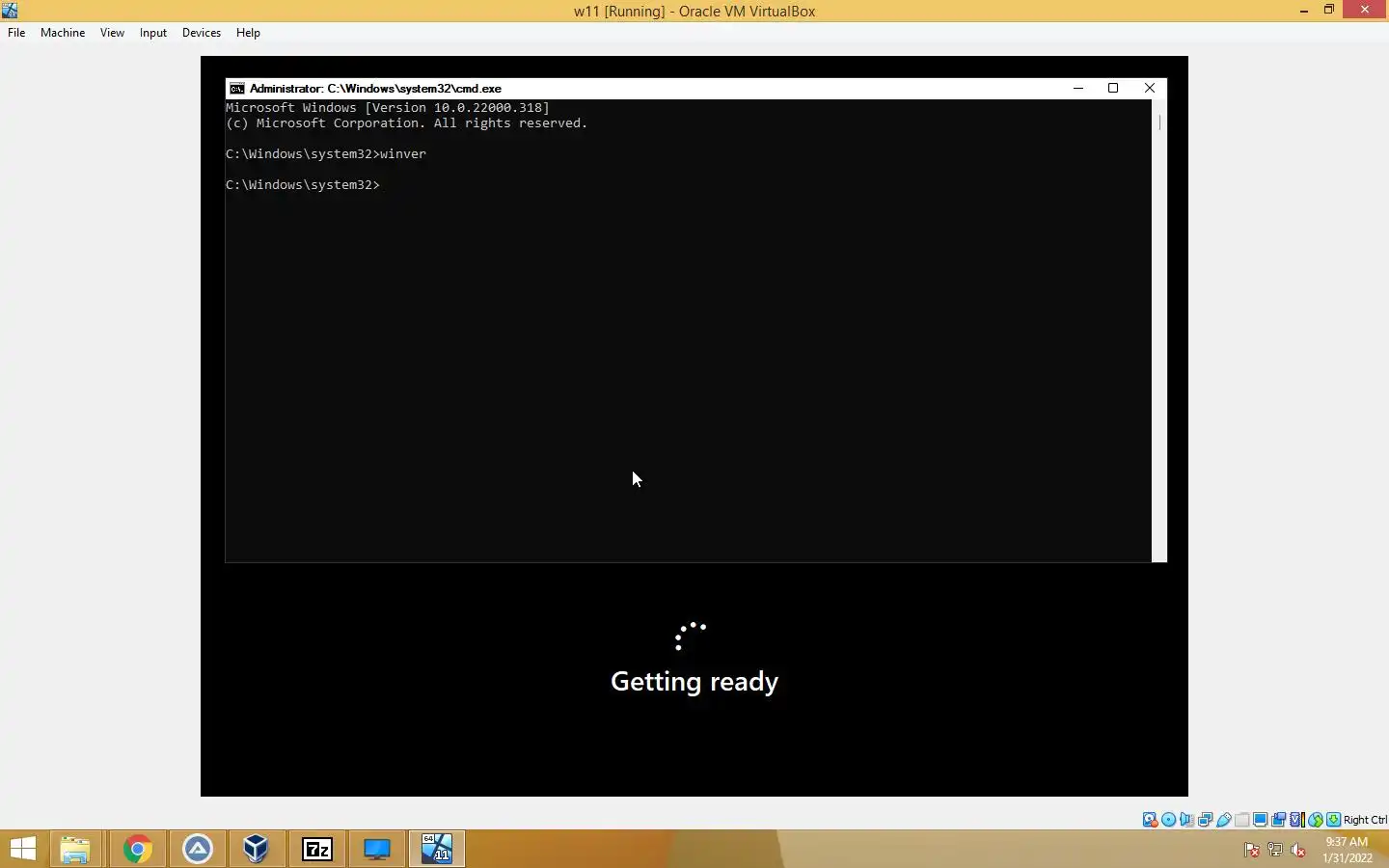Open VirtualBox Manager from the taskbar
This screenshot has height=868, width=1389.
(x=256, y=849)
